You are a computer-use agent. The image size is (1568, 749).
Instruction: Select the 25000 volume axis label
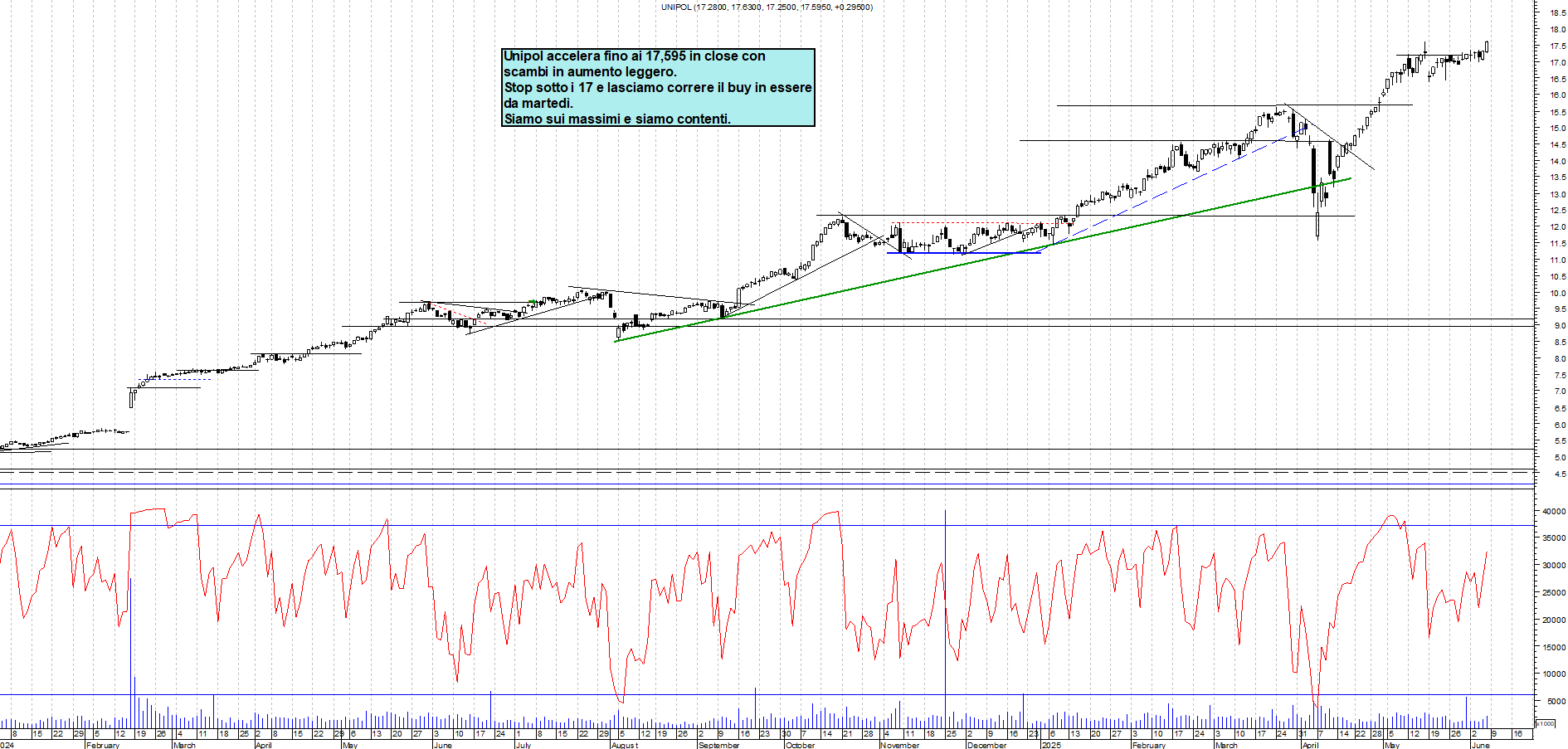[x=1554, y=593]
